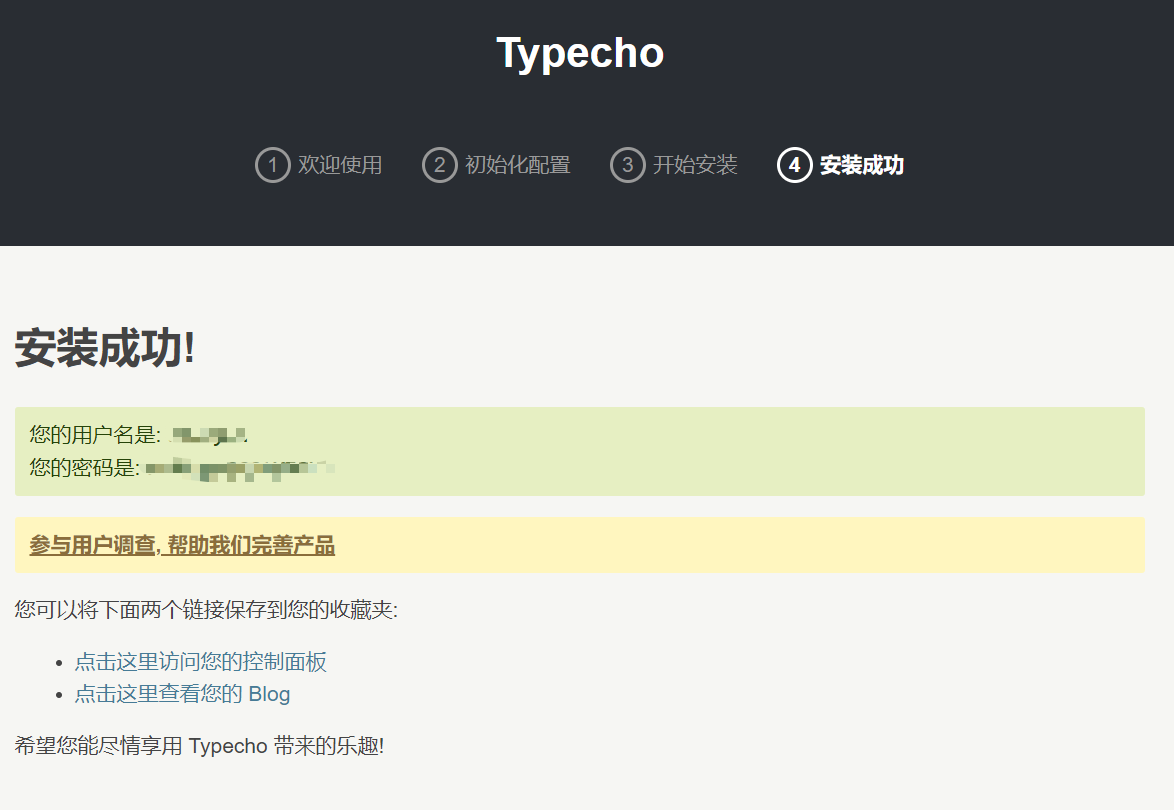
Task: Click the active 安装成功 step label
Action: 862,165
